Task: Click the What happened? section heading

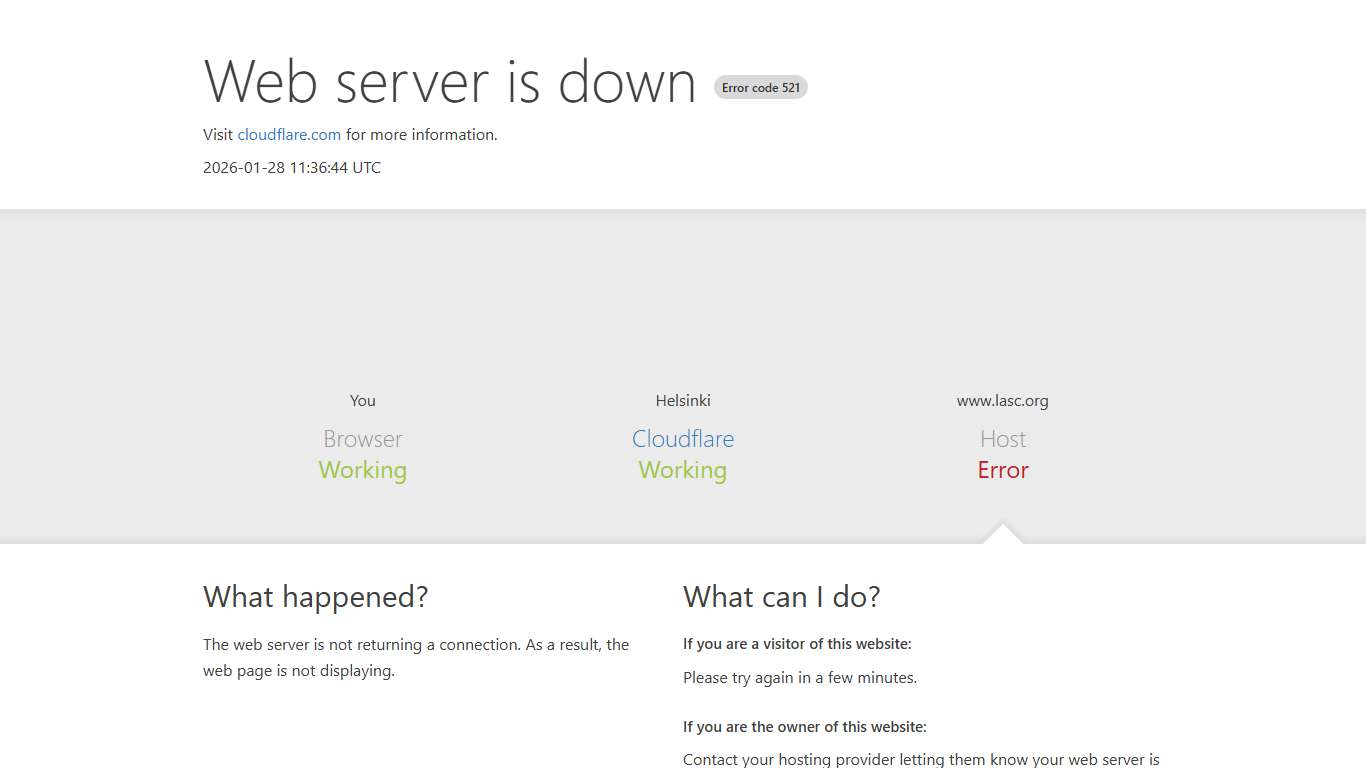Action: pyautogui.click(x=316, y=596)
